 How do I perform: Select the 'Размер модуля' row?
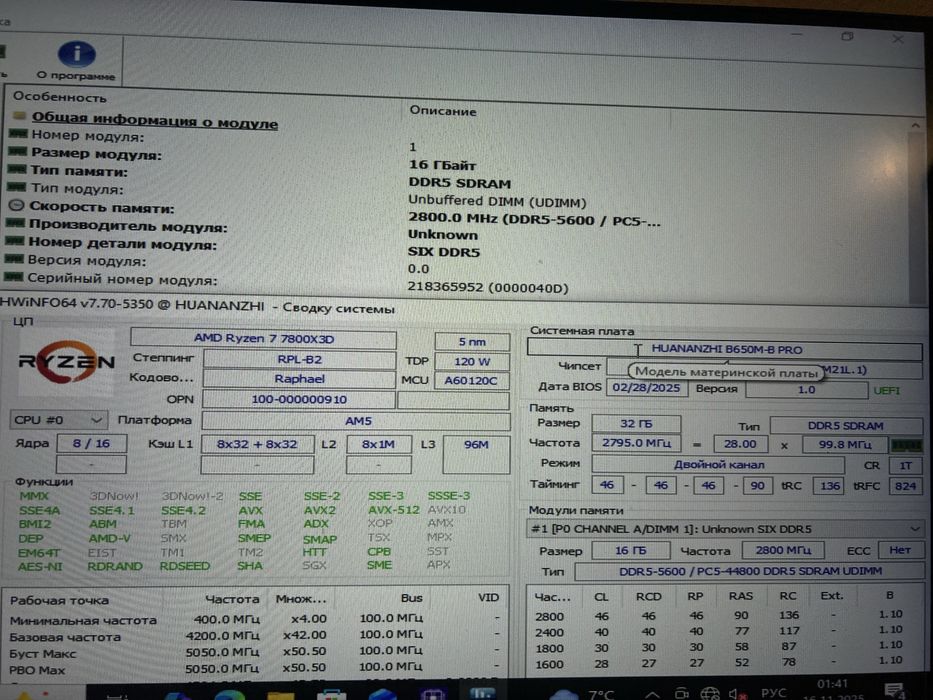point(96,154)
